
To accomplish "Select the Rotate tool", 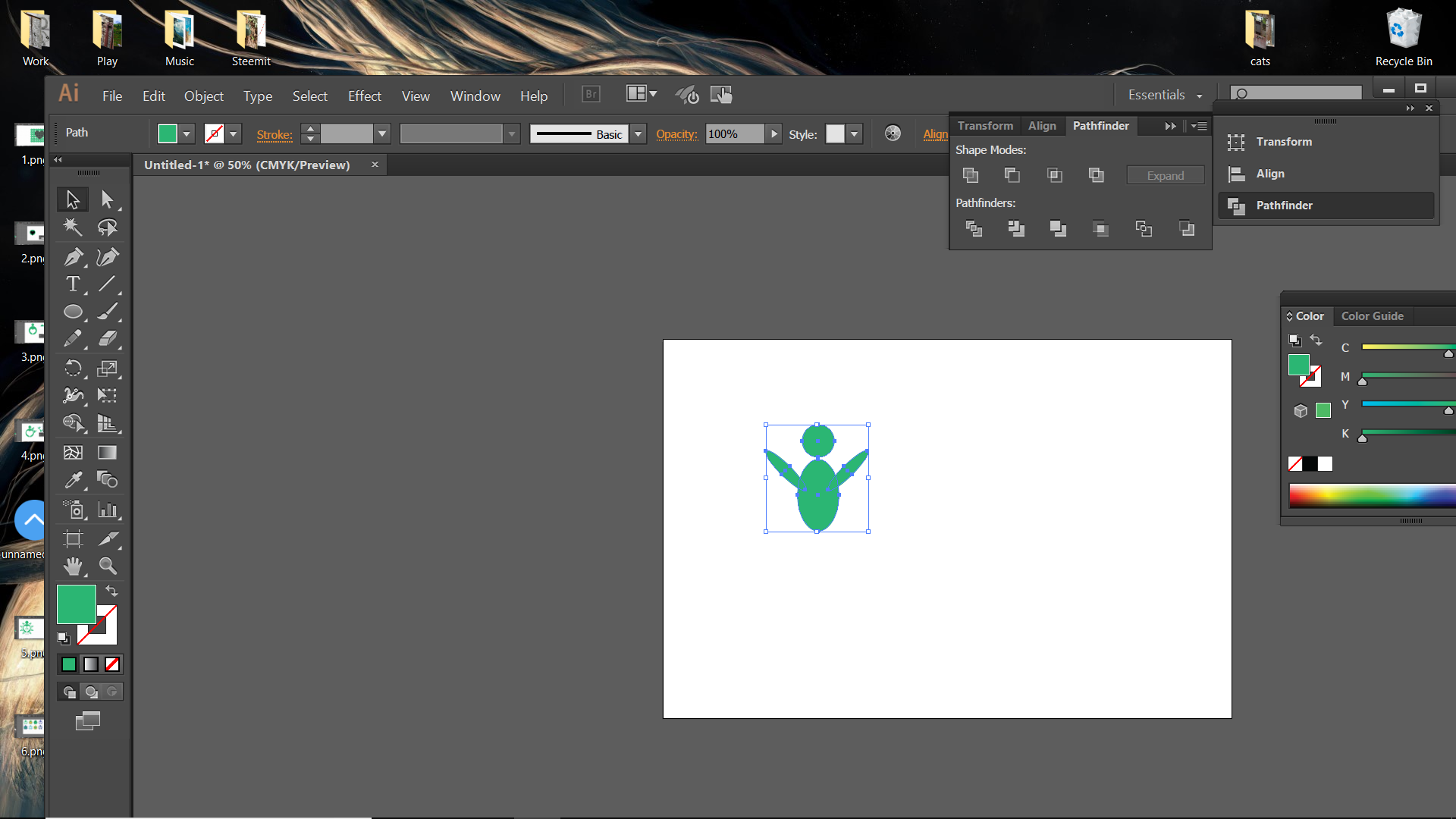I will click(73, 369).
